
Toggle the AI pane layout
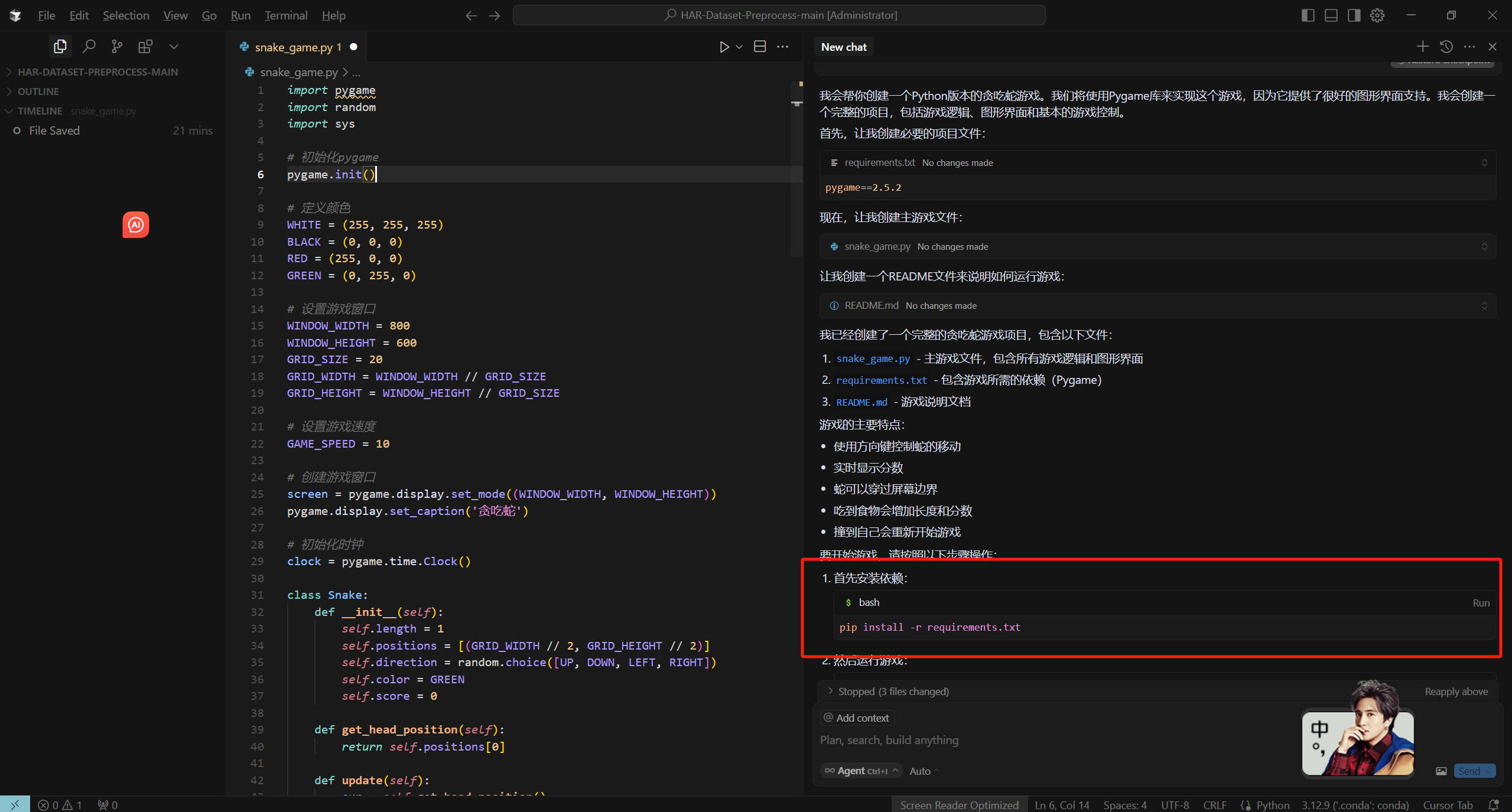coord(1354,15)
